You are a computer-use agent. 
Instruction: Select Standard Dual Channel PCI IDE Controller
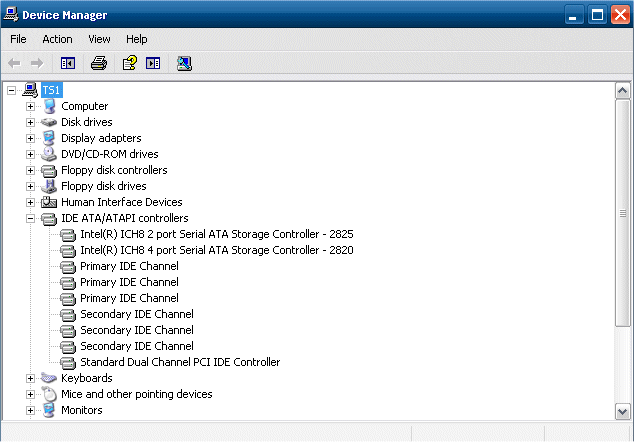(x=180, y=362)
